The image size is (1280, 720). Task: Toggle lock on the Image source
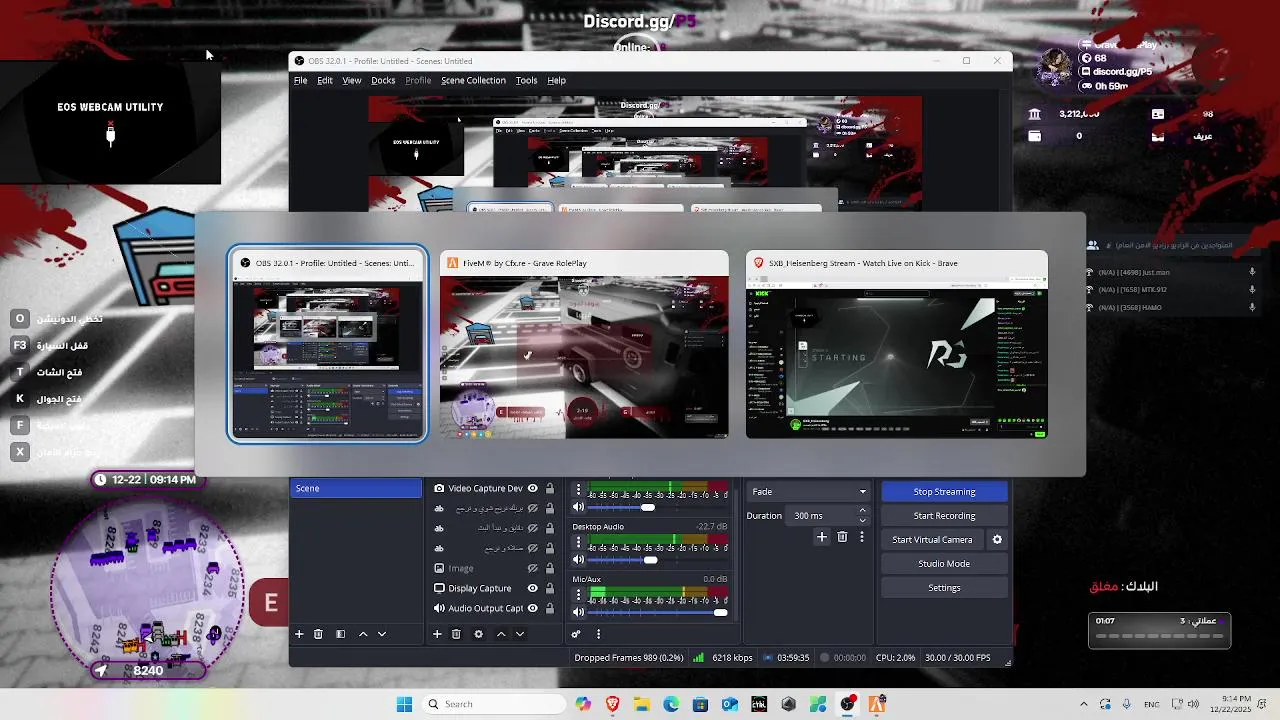[x=549, y=568]
